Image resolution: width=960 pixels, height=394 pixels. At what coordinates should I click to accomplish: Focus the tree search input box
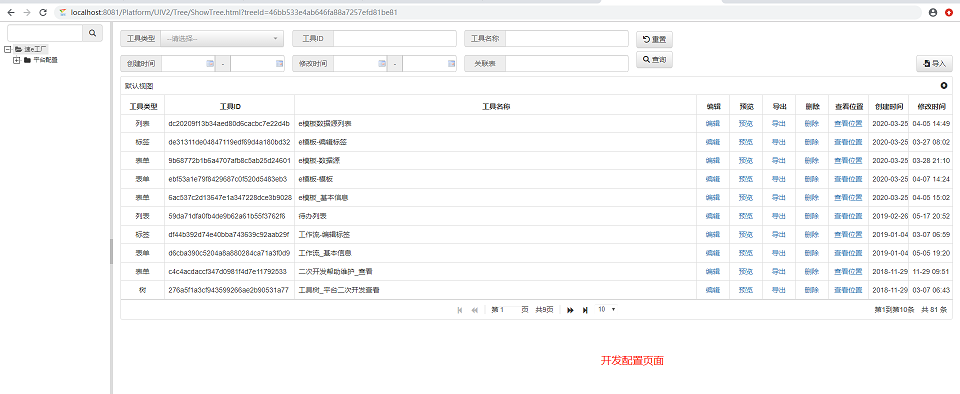[45, 33]
